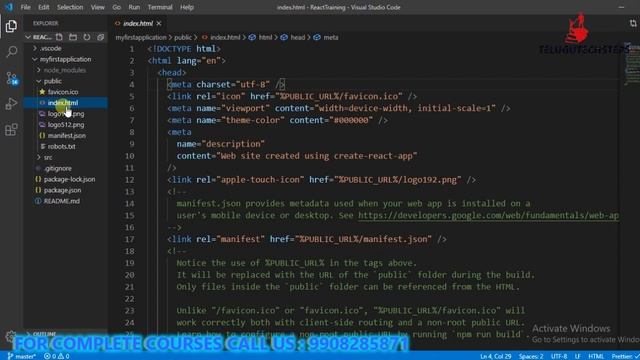Open the Run menu
This screenshot has height=360, width=640.
pyautogui.click(x=134, y=7)
